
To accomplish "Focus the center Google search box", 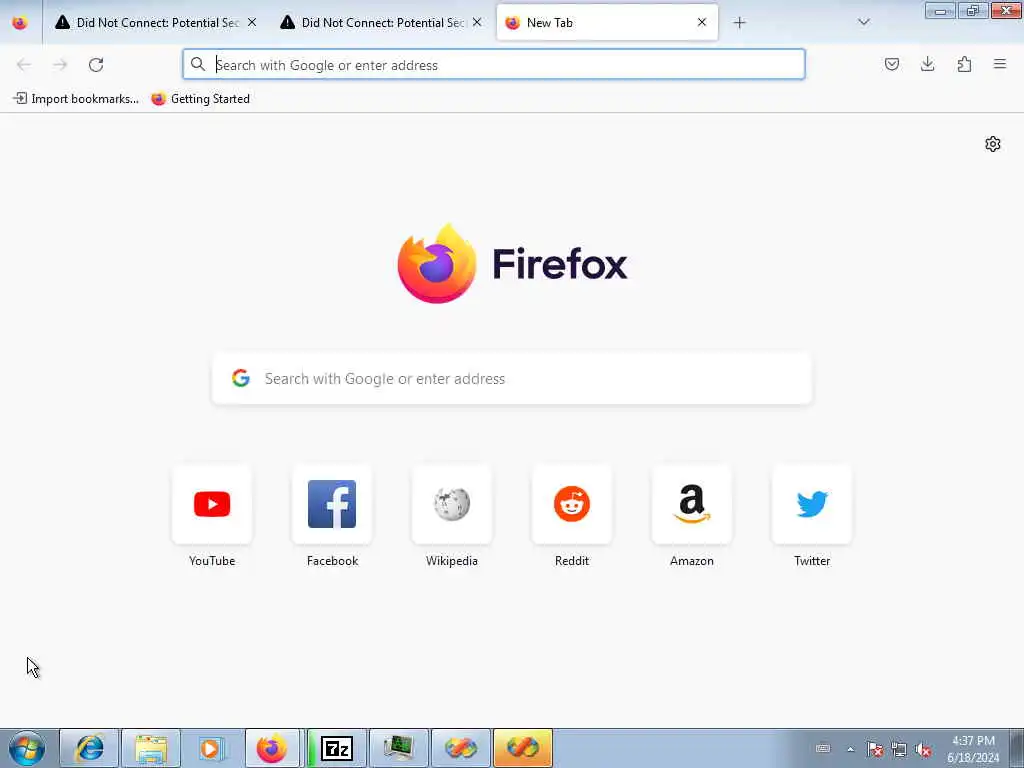I will pyautogui.click(x=512, y=379).
